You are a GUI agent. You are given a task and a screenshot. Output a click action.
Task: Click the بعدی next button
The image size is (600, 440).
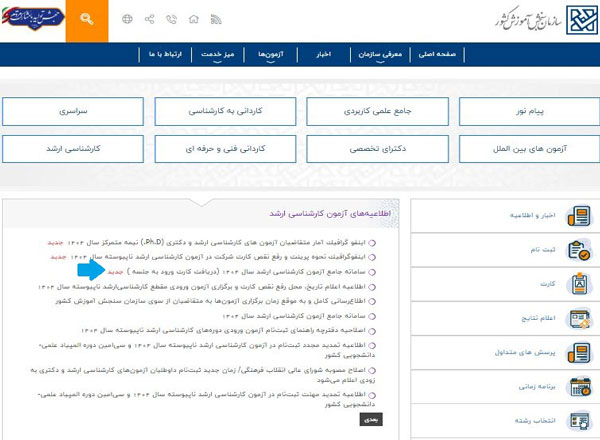[371, 419]
